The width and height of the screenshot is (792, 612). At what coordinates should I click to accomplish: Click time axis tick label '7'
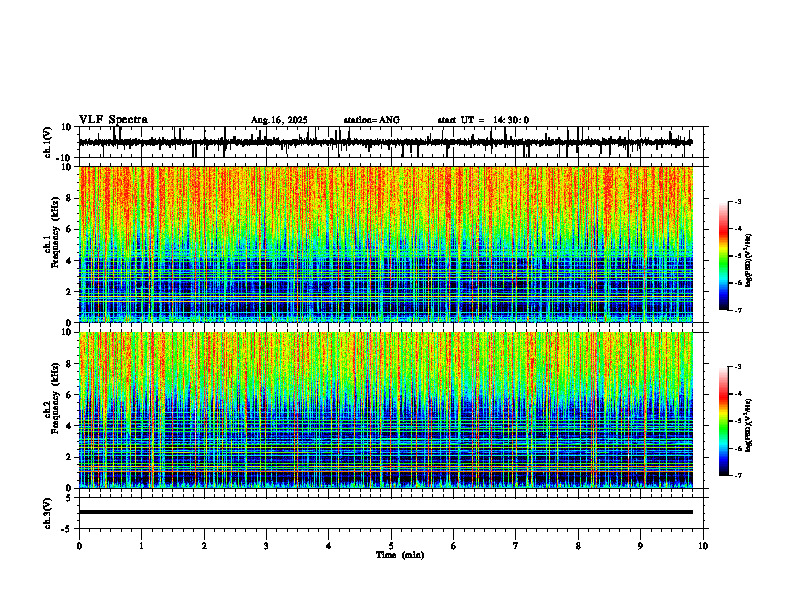516,546
